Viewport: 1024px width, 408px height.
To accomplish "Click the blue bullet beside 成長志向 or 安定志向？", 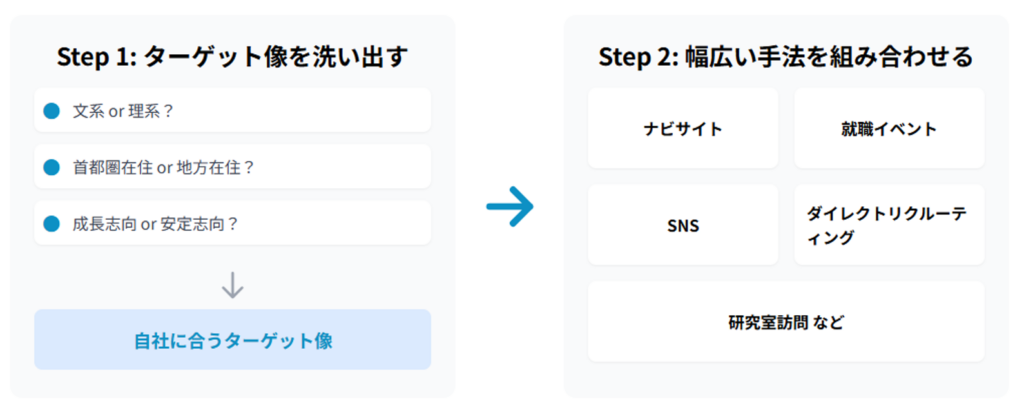I will coord(52,224).
